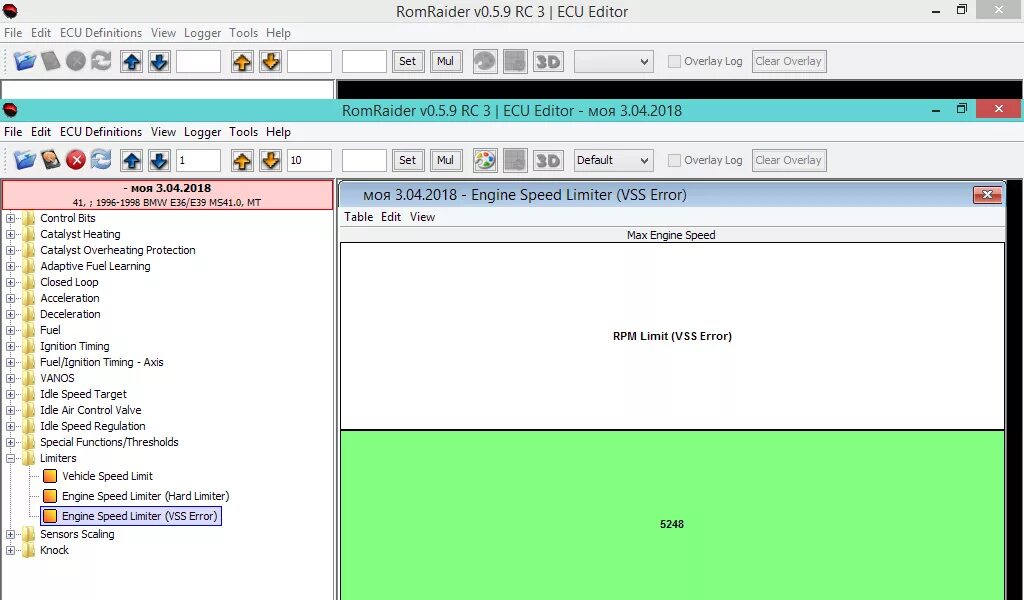Click blue increment-fine arrow in front window

pyautogui.click(x=132, y=161)
